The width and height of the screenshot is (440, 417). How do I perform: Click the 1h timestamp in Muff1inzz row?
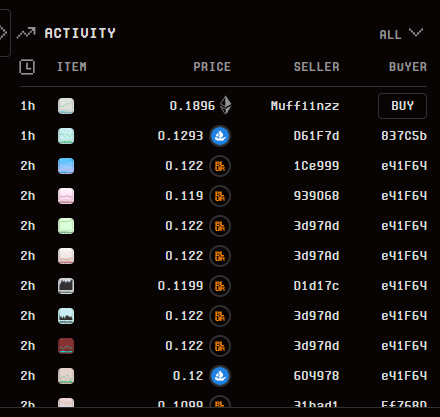(28, 106)
